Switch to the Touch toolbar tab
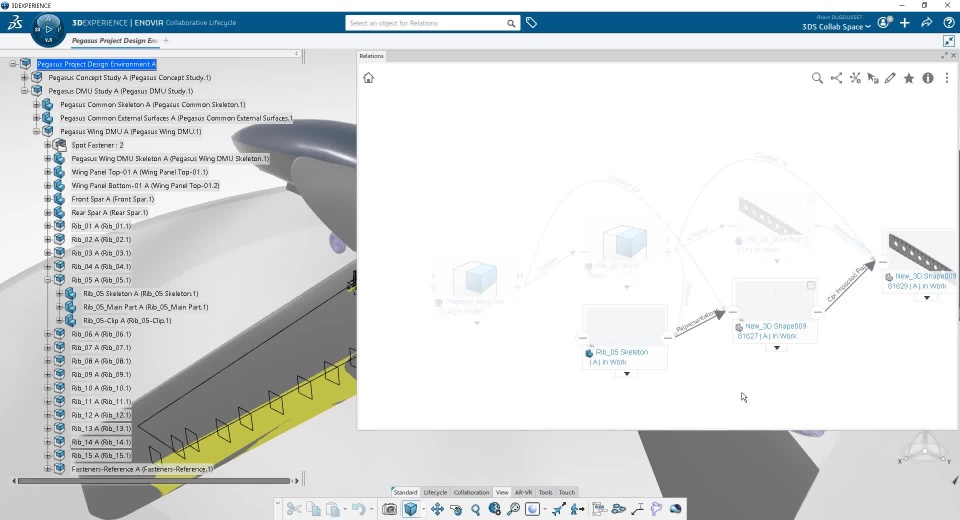 click(567, 492)
